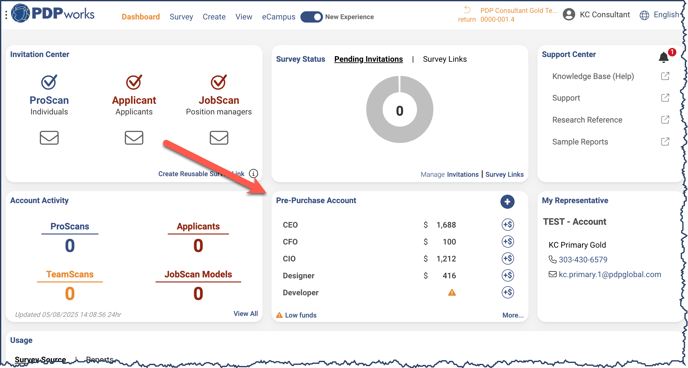Click the JobScan checkmark icon
This screenshot has height=368, width=688.
(219, 82)
